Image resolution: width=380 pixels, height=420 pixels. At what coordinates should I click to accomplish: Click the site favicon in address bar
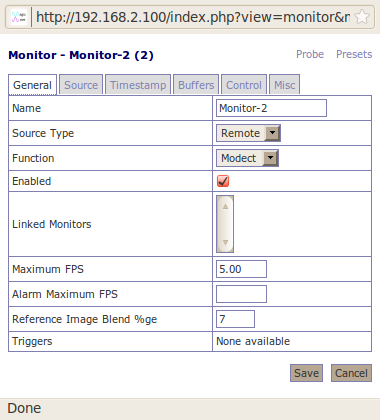19,17
